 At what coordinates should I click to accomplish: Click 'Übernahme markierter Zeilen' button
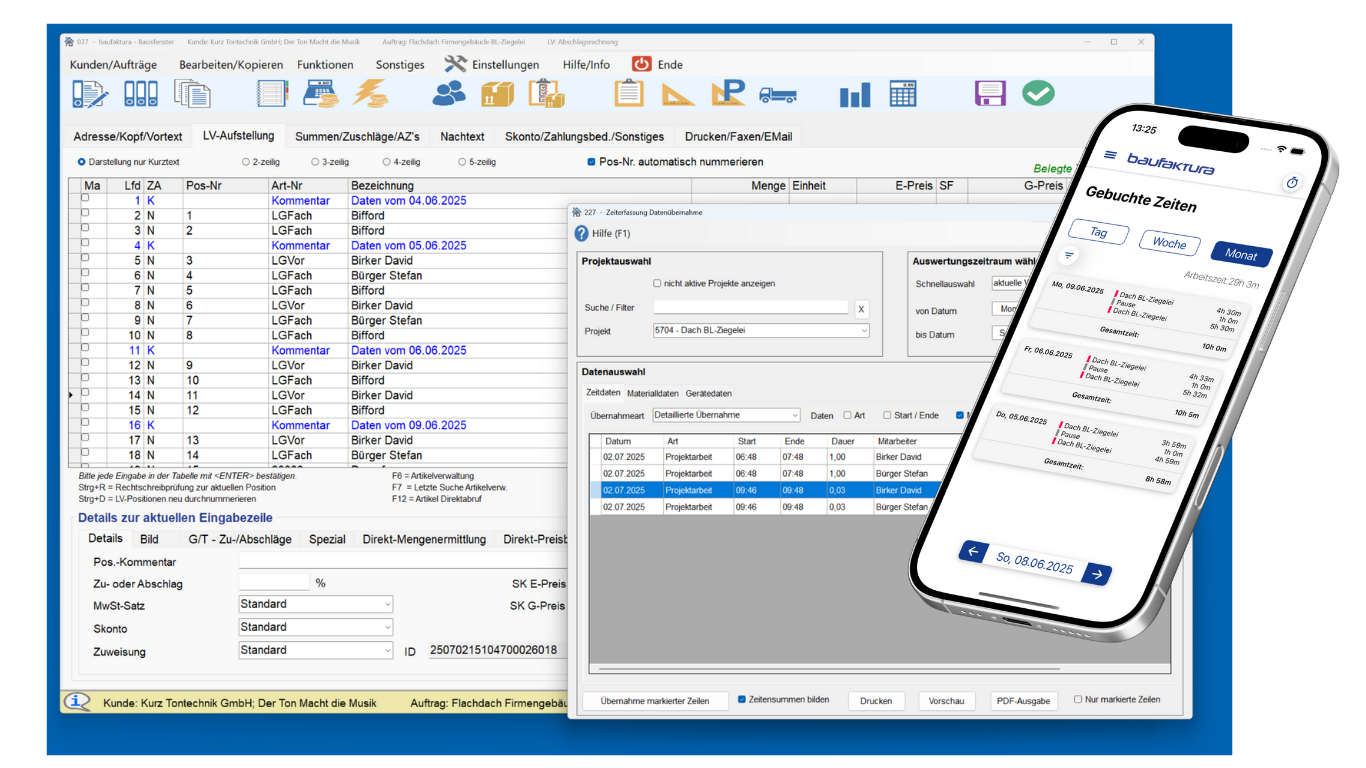pyautogui.click(x=655, y=701)
